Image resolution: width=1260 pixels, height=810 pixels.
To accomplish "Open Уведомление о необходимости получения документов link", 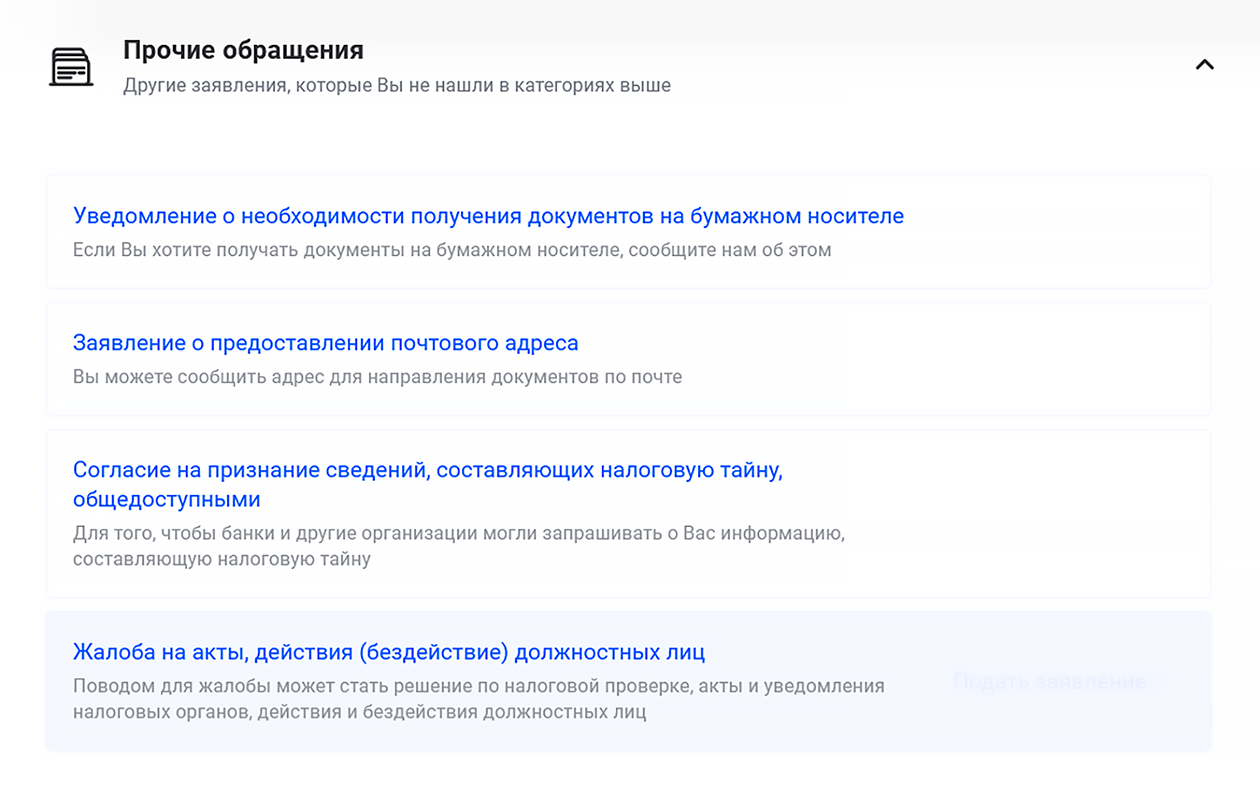I will tap(488, 216).
